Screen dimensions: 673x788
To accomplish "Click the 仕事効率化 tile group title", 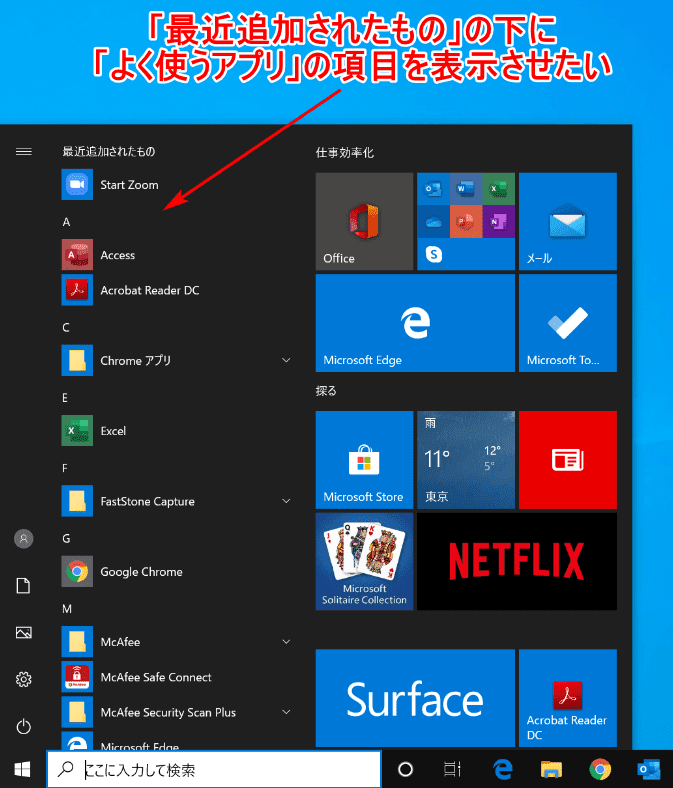I will coord(345,153).
